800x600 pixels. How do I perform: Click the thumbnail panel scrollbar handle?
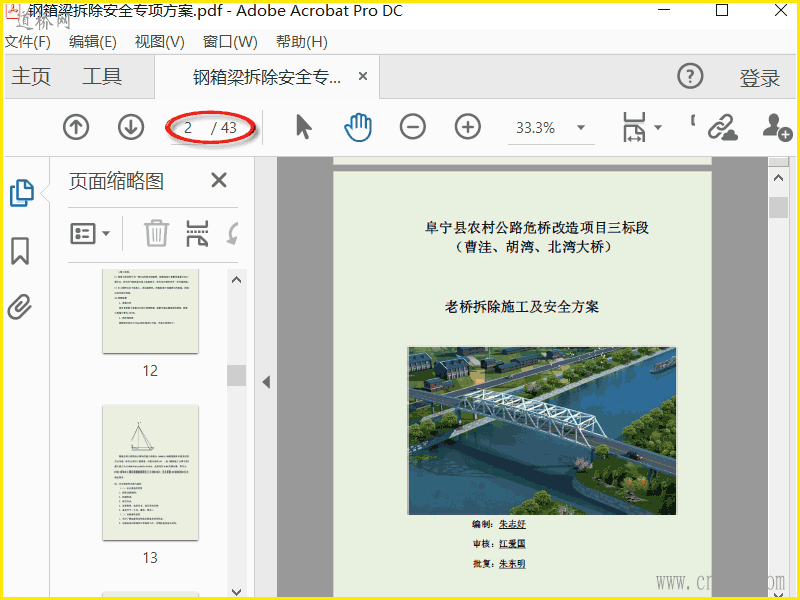(x=236, y=376)
